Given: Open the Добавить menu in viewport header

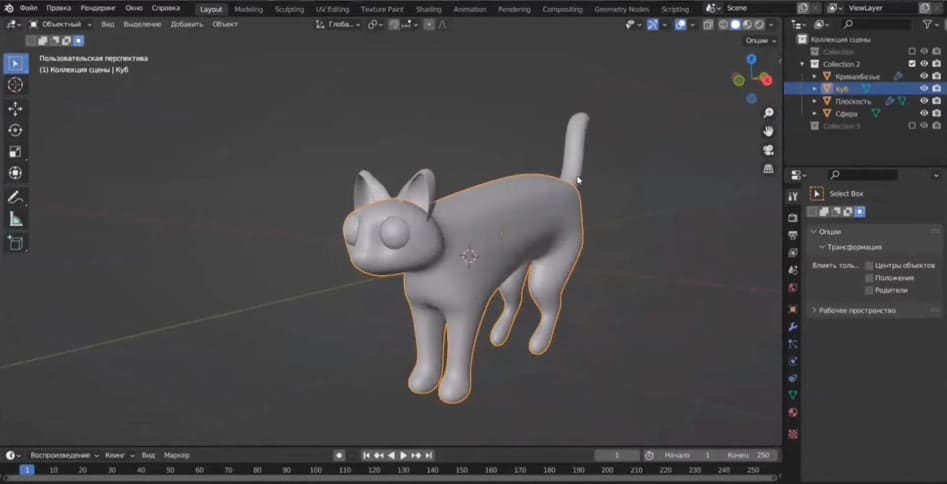Looking at the screenshot, I should pyautogui.click(x=187, y=25).
